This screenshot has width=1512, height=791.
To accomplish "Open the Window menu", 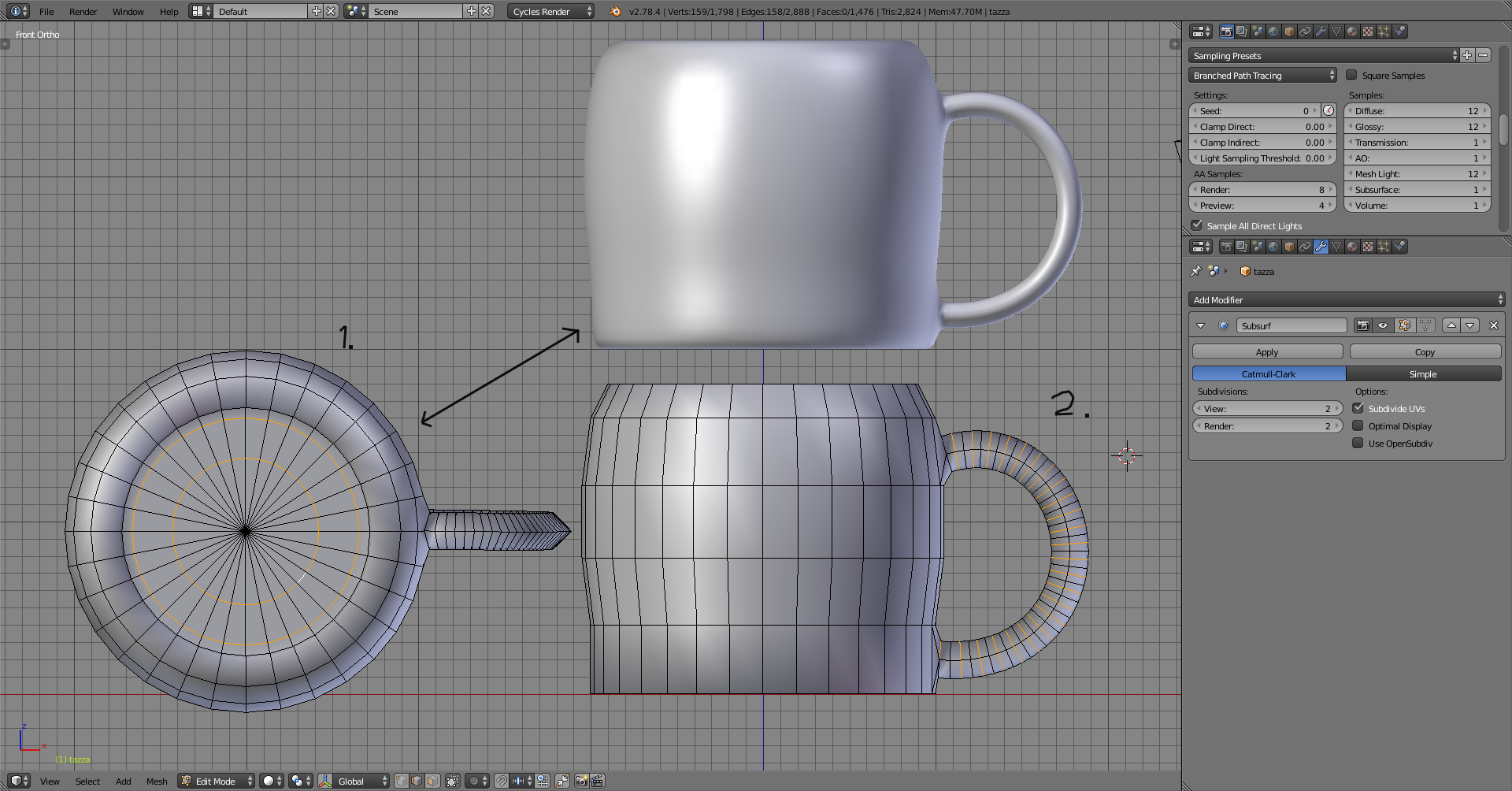I will click(128, 11).
